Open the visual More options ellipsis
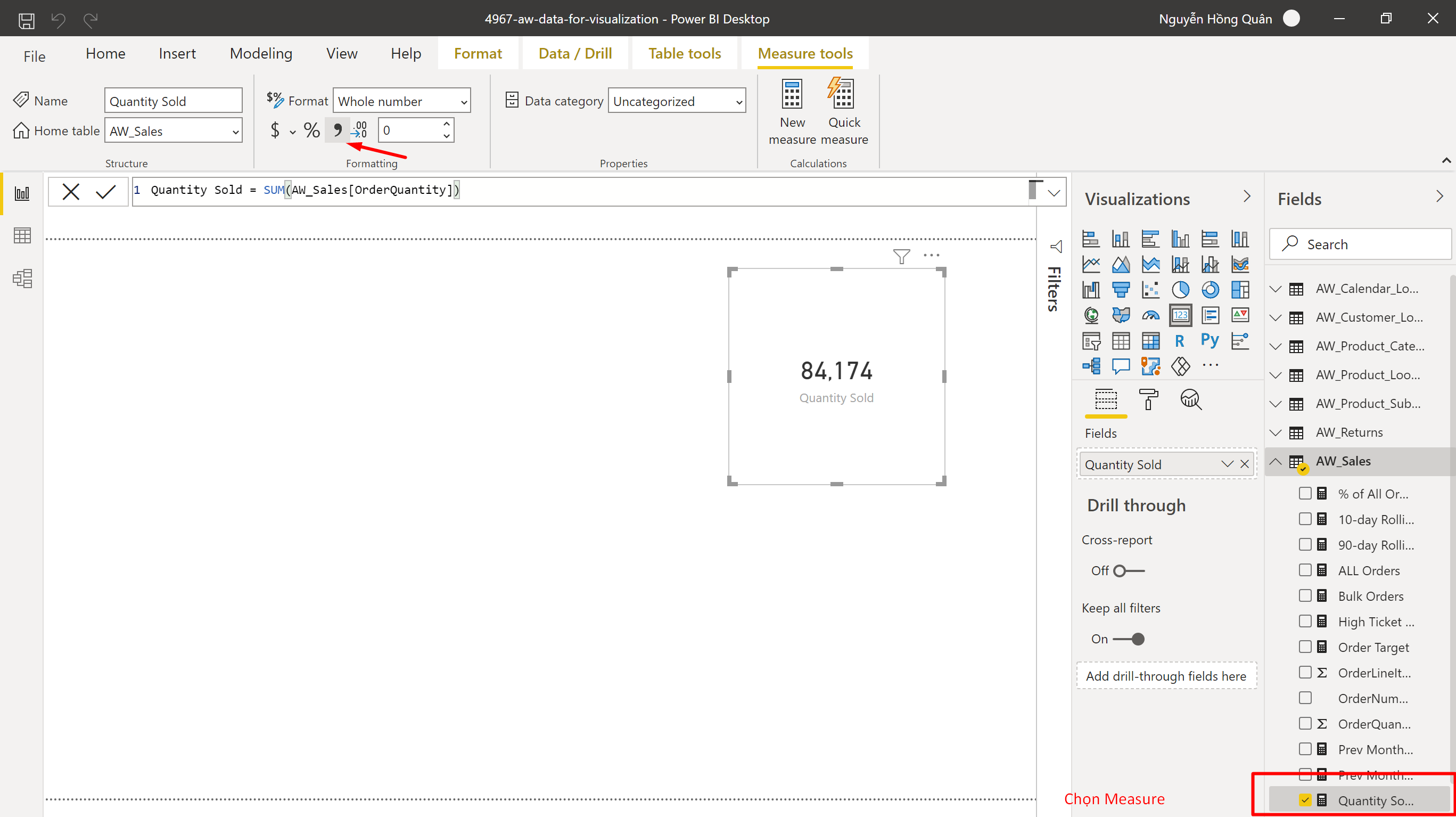 coord(932,256)
